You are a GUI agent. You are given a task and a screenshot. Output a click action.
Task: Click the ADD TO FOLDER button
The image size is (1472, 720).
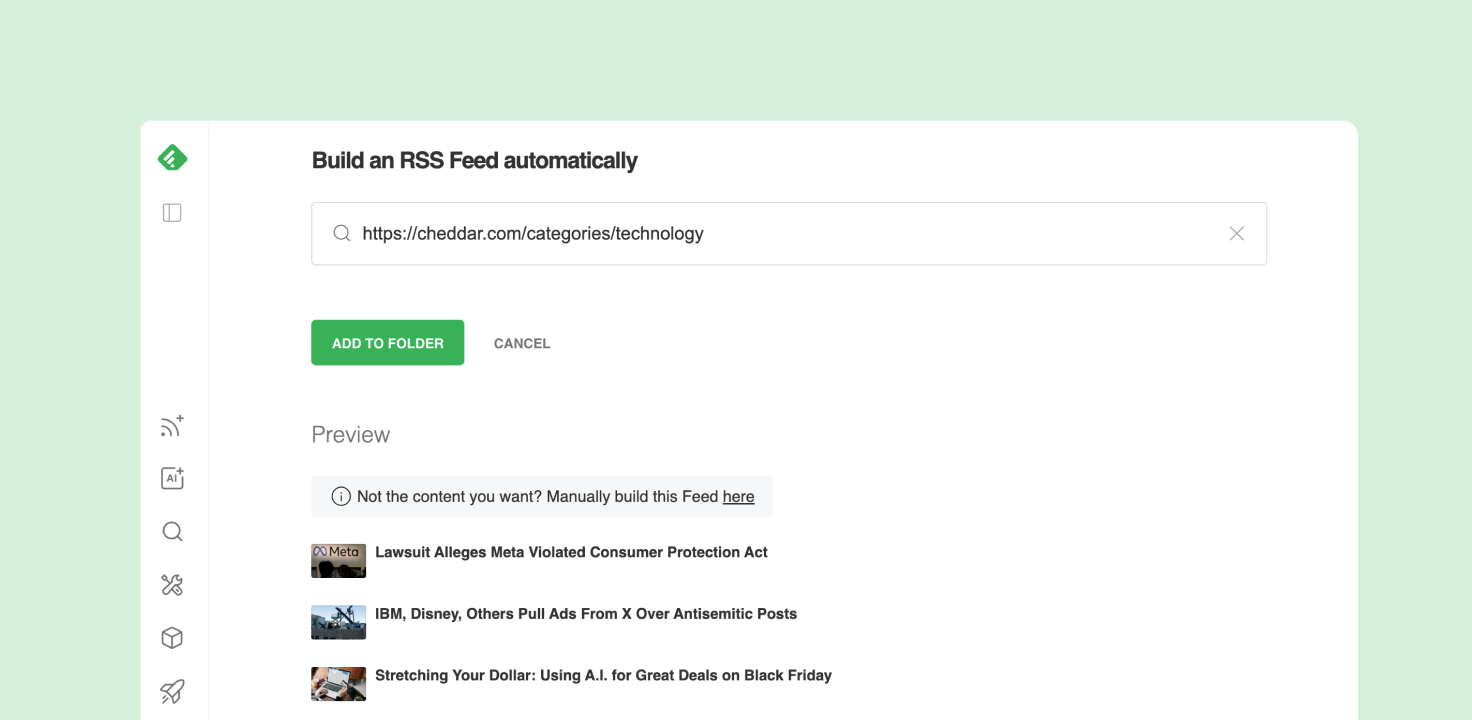(x=388, y=343)
